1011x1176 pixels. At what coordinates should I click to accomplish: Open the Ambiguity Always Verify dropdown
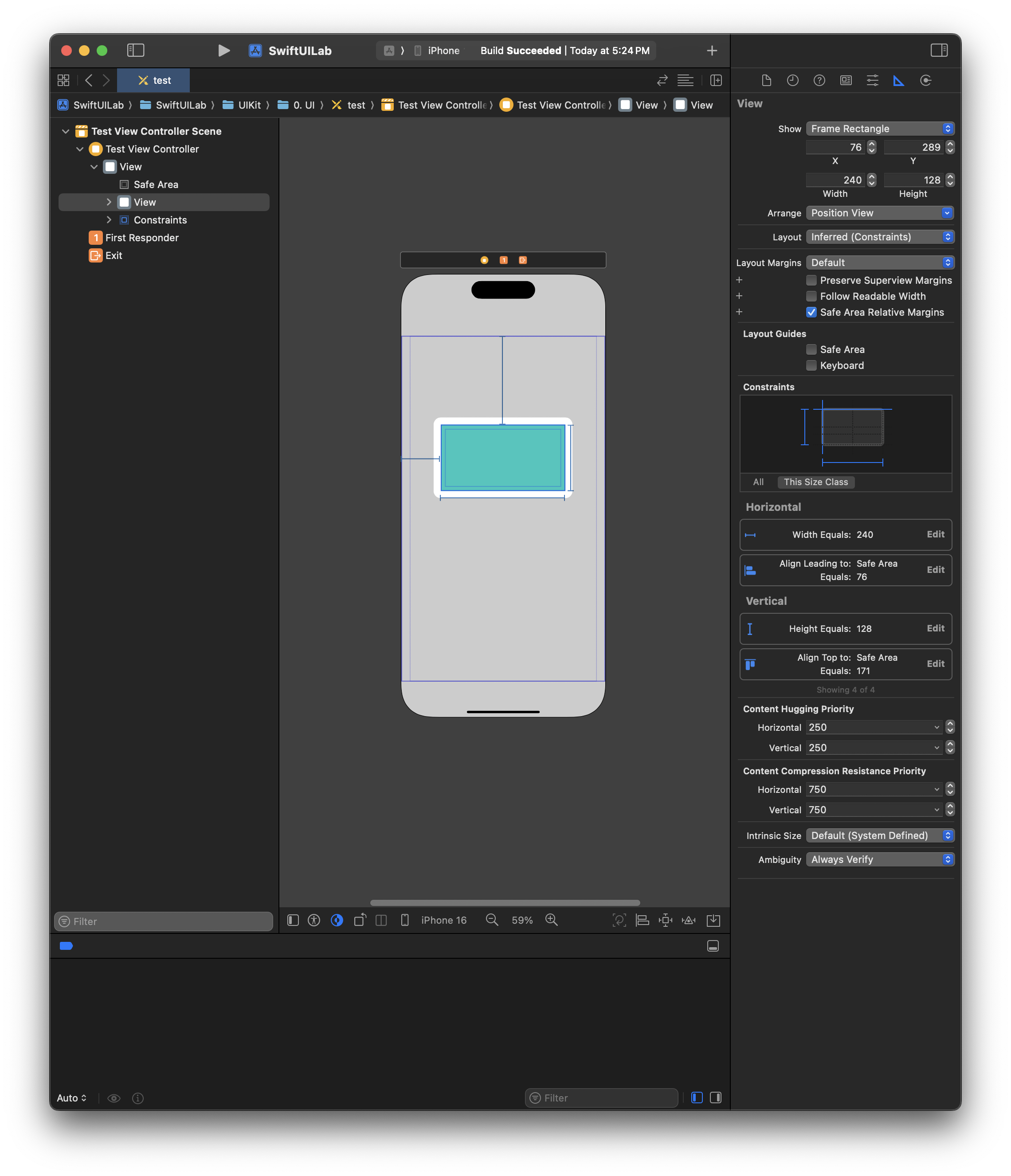pos(880,859)
